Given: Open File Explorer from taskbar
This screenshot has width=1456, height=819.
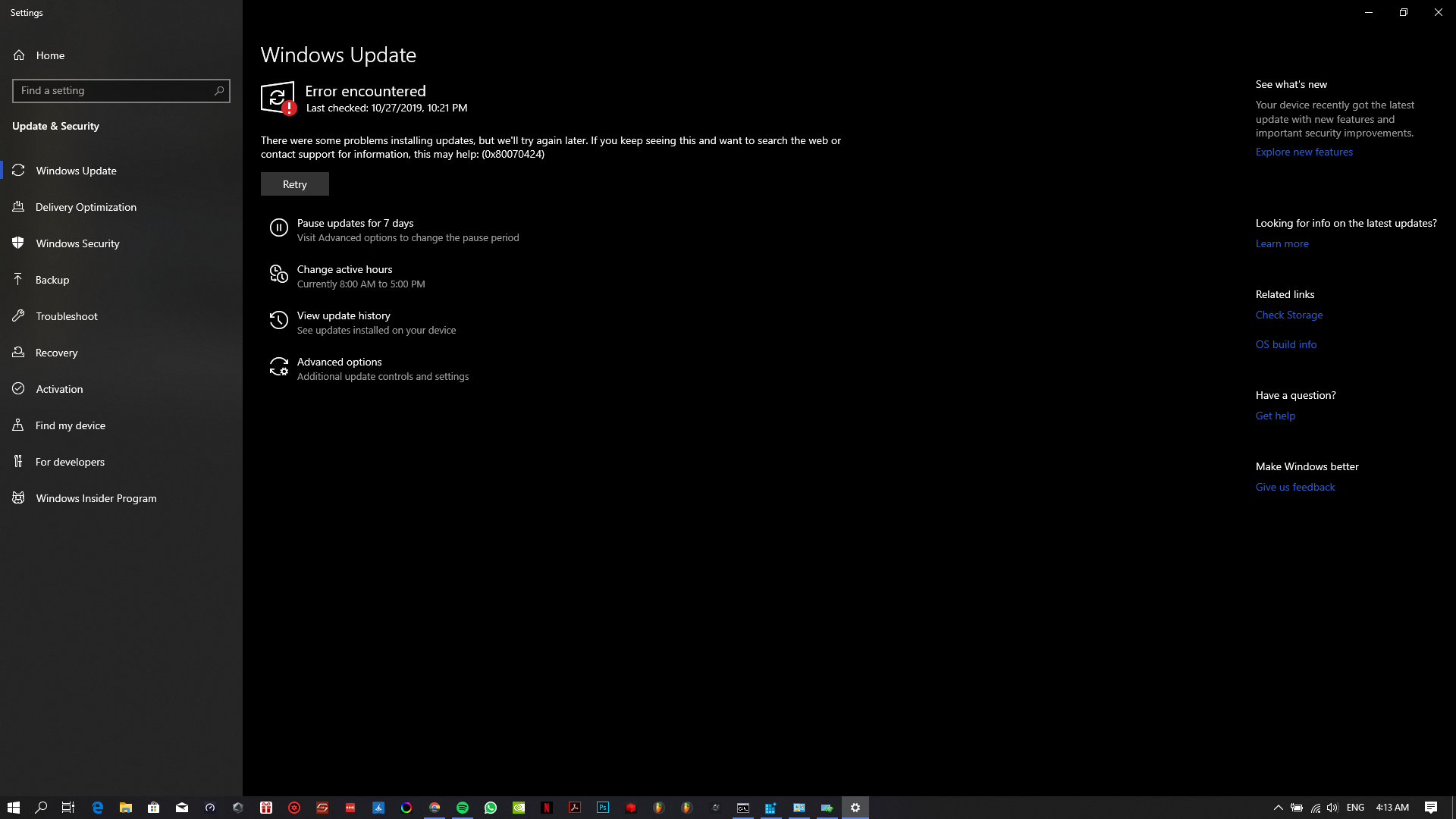Looking at the screenshot, I should [126, 808].
